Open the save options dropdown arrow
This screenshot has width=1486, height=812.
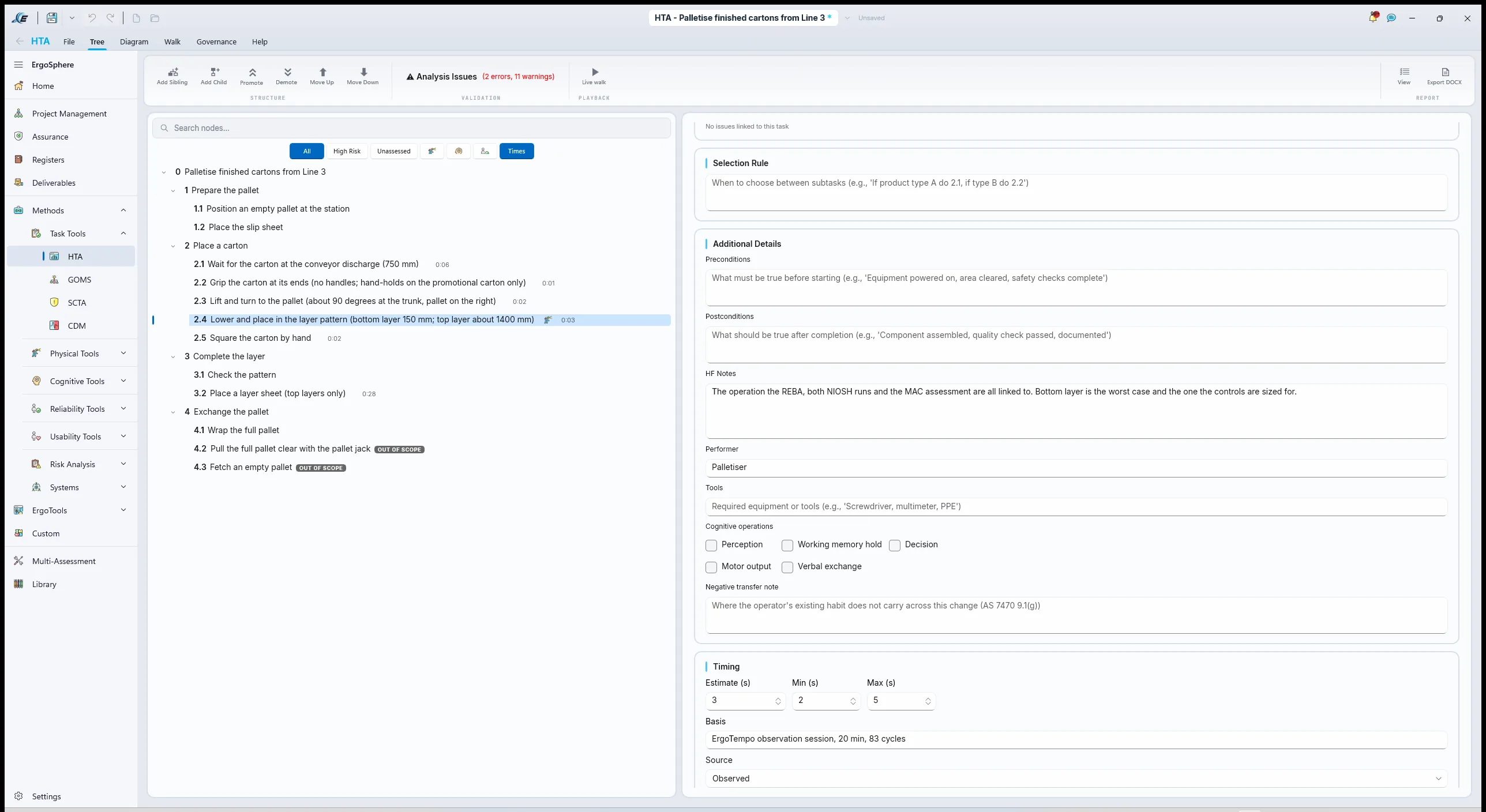click(x=72, y=18)
